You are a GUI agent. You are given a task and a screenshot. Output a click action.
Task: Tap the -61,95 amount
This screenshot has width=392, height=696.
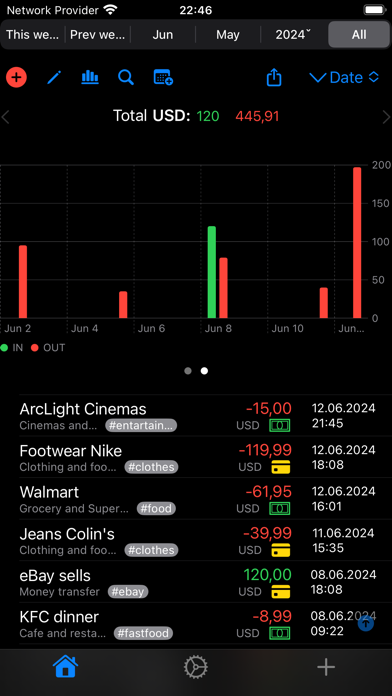click(x=269, y=491)
